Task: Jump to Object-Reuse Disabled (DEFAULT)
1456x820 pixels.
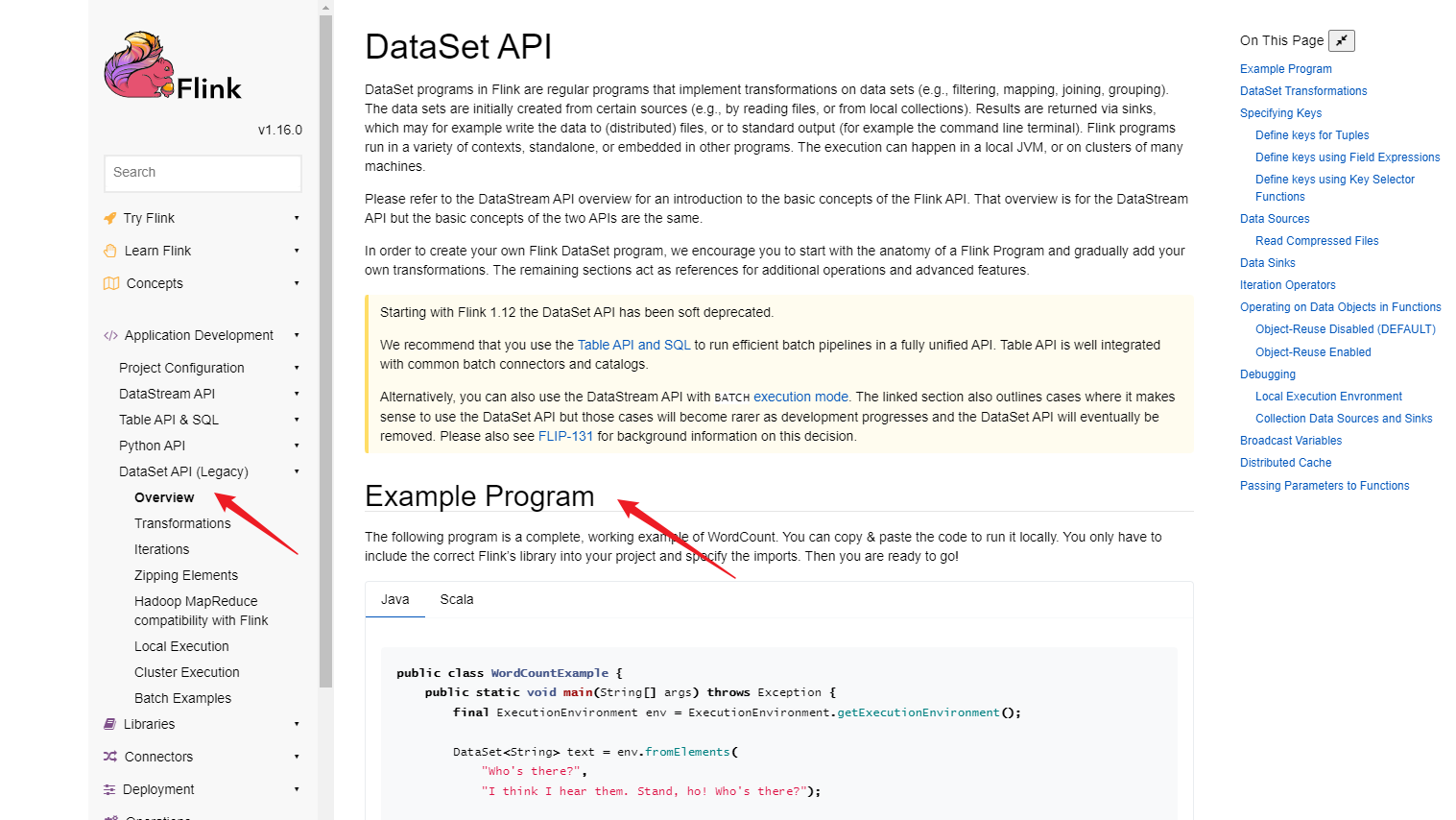Action: (1346, 329)
